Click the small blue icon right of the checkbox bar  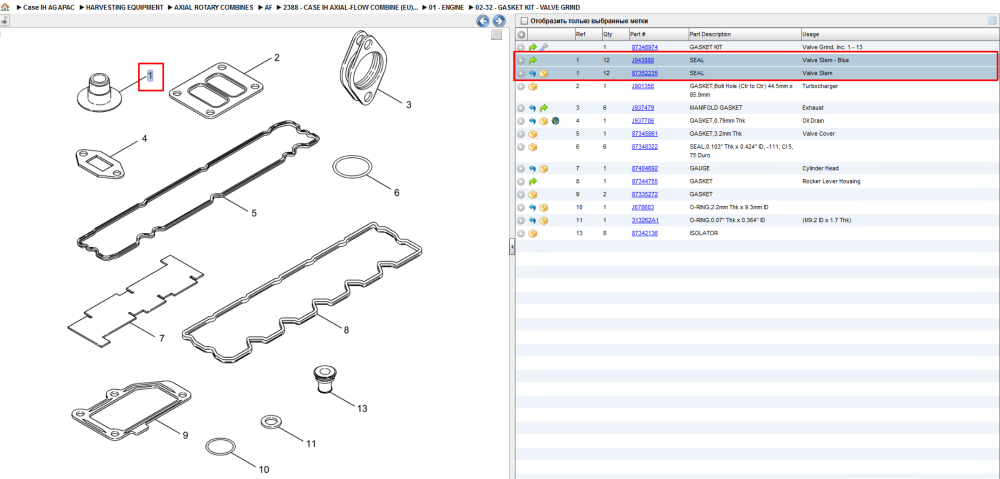(x=992, y=21)
